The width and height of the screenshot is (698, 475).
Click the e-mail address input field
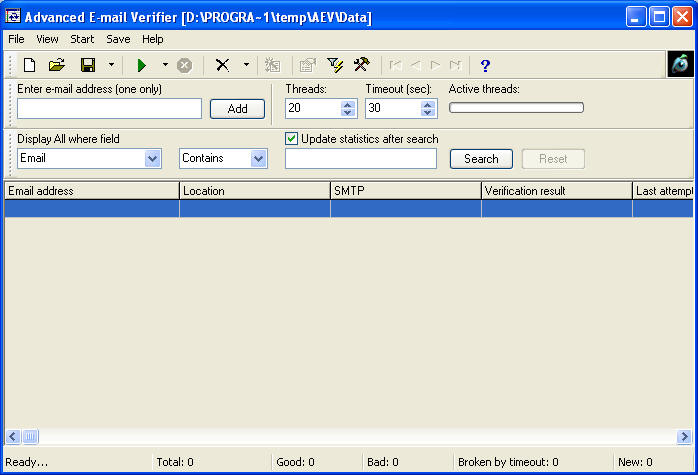[110, 109]
